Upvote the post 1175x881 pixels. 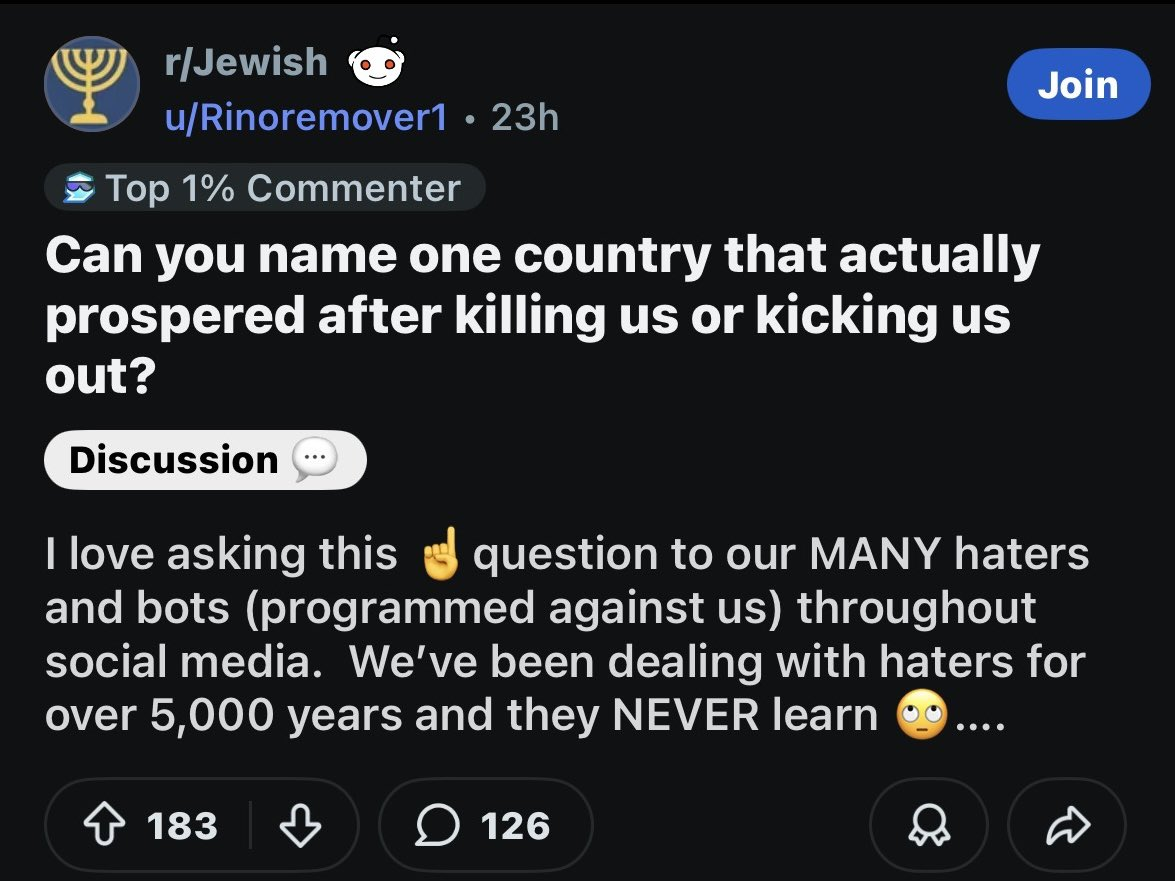[x=104, y=826]
